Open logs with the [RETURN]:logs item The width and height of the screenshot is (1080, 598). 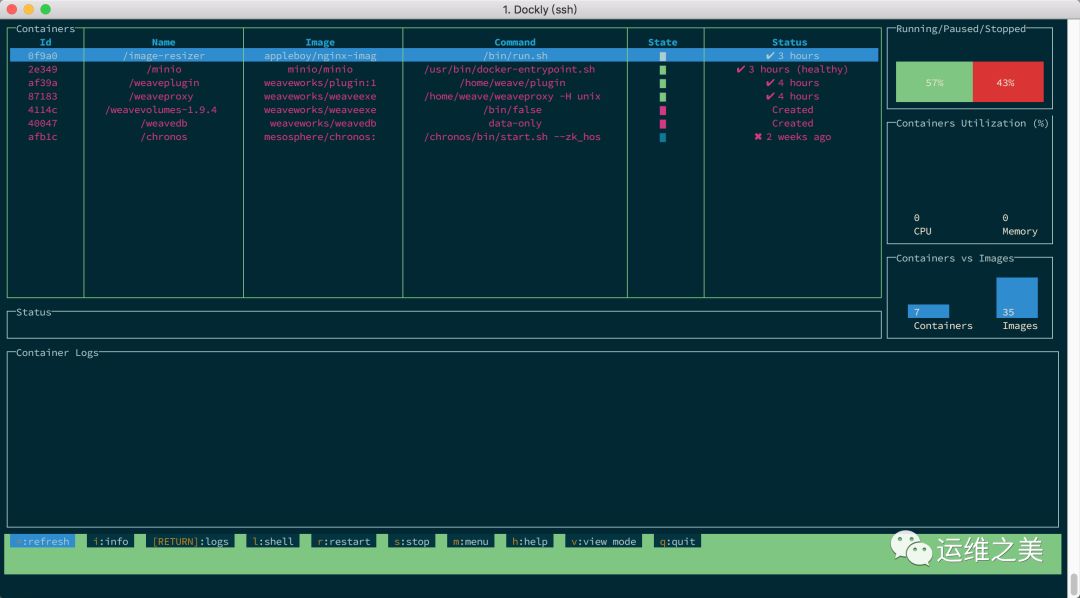point(191,542)
